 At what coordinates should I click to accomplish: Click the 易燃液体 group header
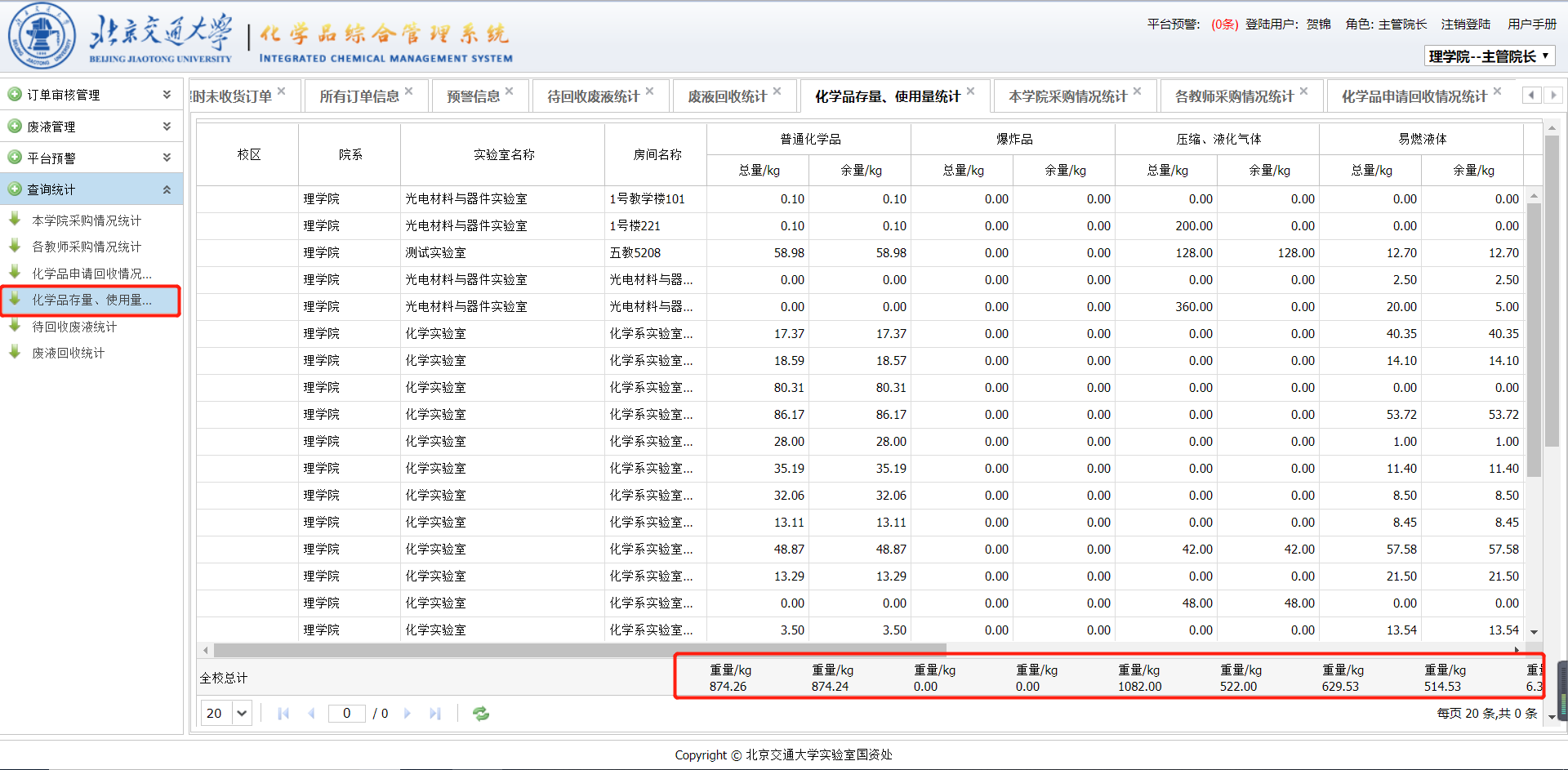pyautogui.click(x=1422, y=139)
